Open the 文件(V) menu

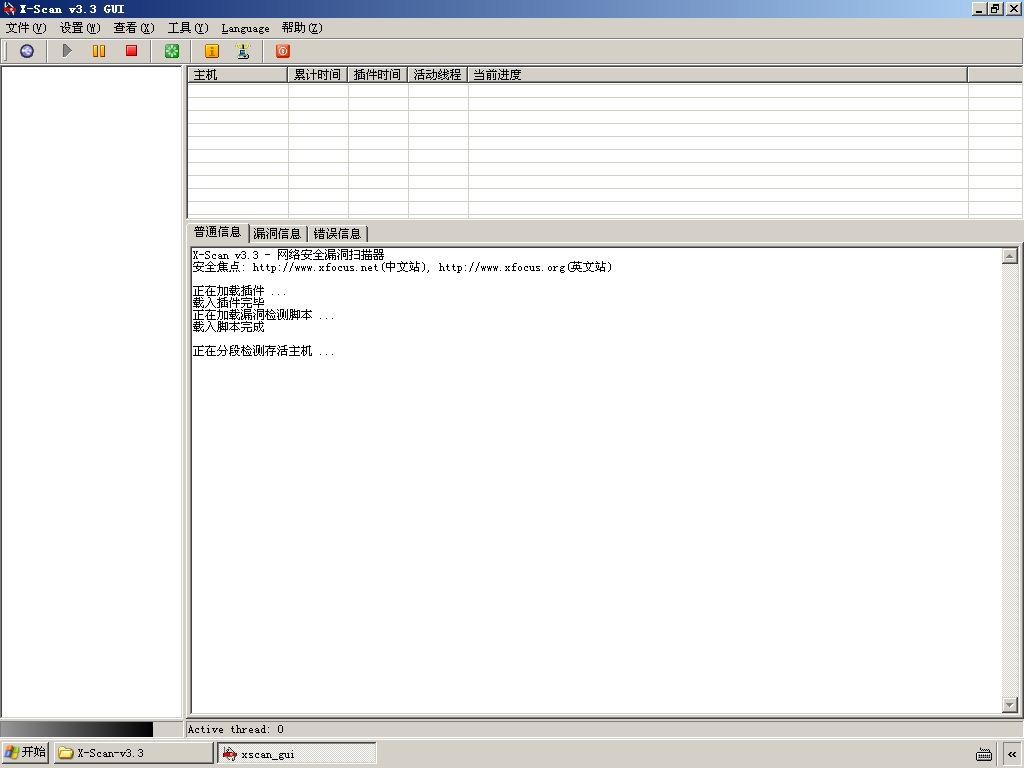coord(26,28)
